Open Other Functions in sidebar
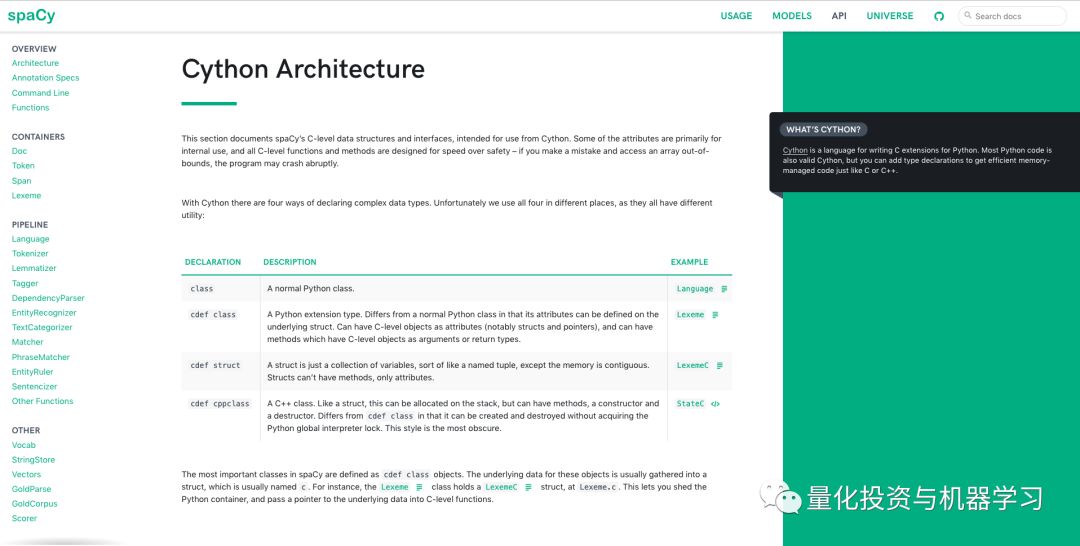This screenshot has height=546, width=1080. (x=42, y=401)
